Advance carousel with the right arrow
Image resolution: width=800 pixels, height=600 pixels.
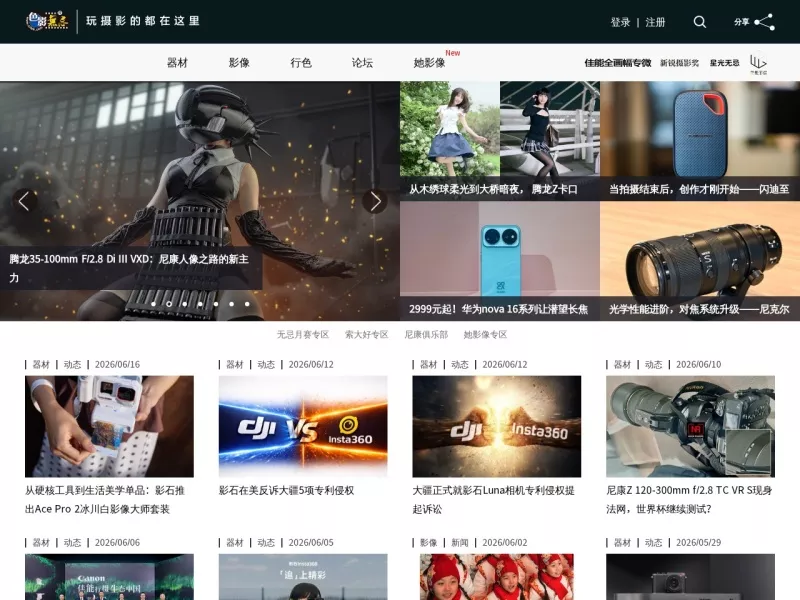[x=375, y=201]
